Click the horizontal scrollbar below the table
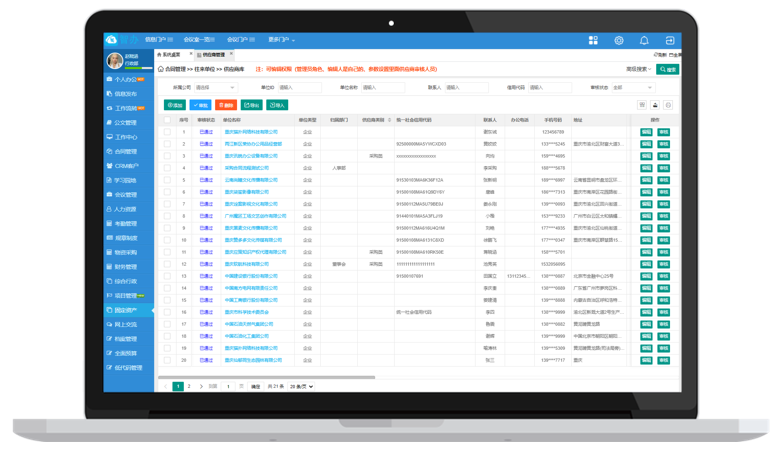Image resolution: width=780 pixels, height=452 pixels. coord(270,378)
